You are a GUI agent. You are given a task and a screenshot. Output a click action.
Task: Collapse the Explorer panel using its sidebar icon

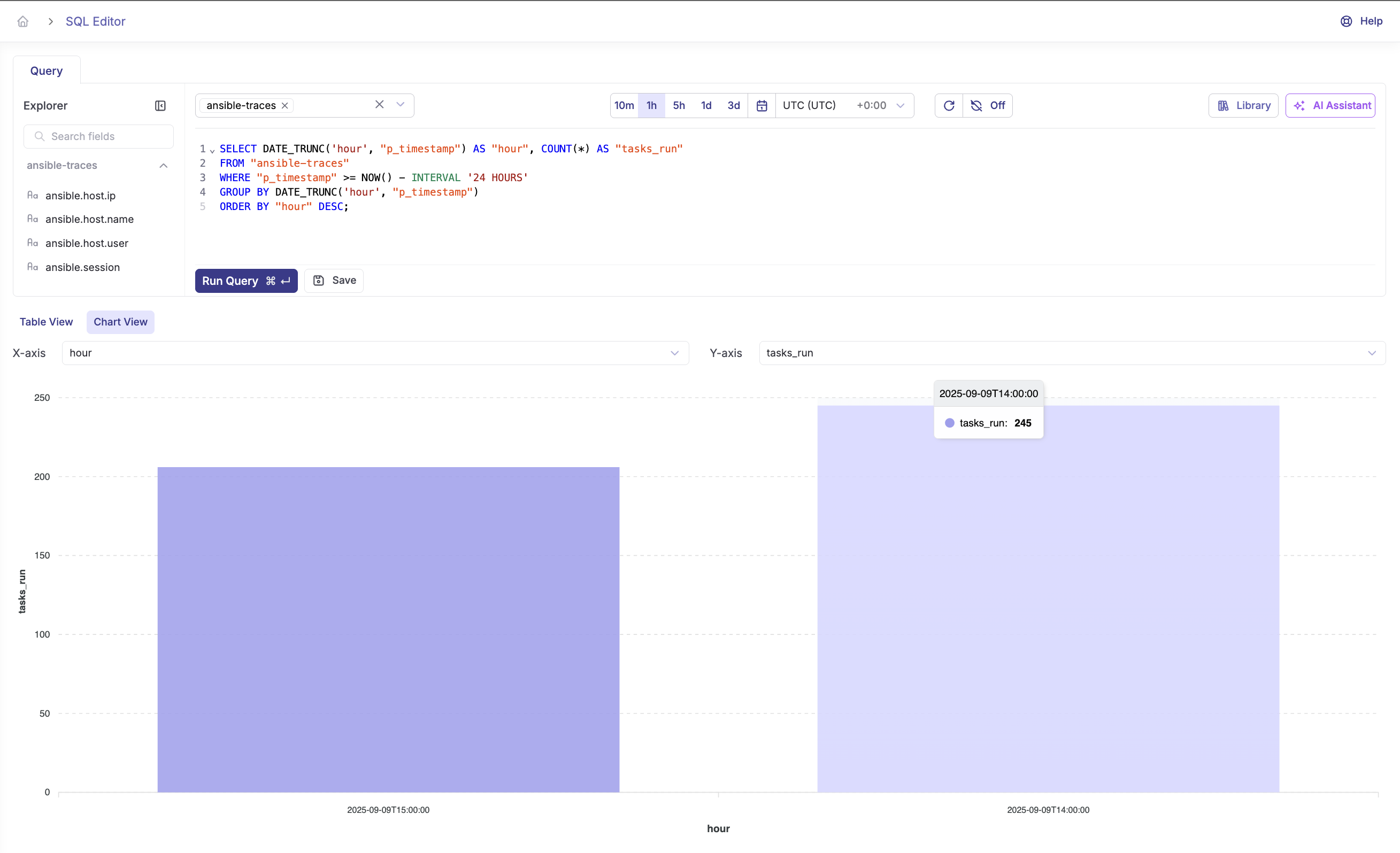tap(160, 106)
